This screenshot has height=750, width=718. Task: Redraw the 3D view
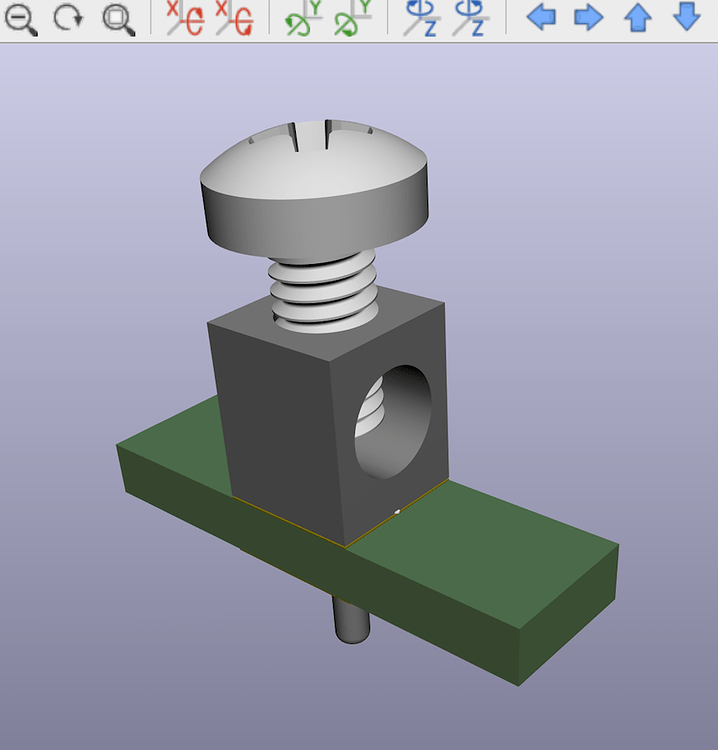(x=68, y=19)
